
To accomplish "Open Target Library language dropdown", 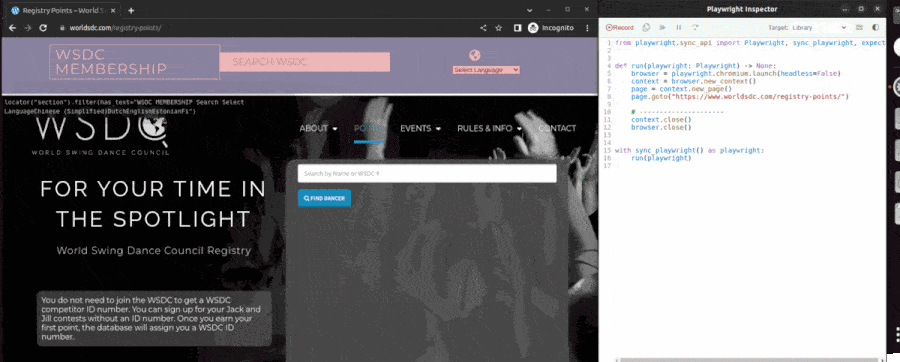I will click(x=818, y=28).
